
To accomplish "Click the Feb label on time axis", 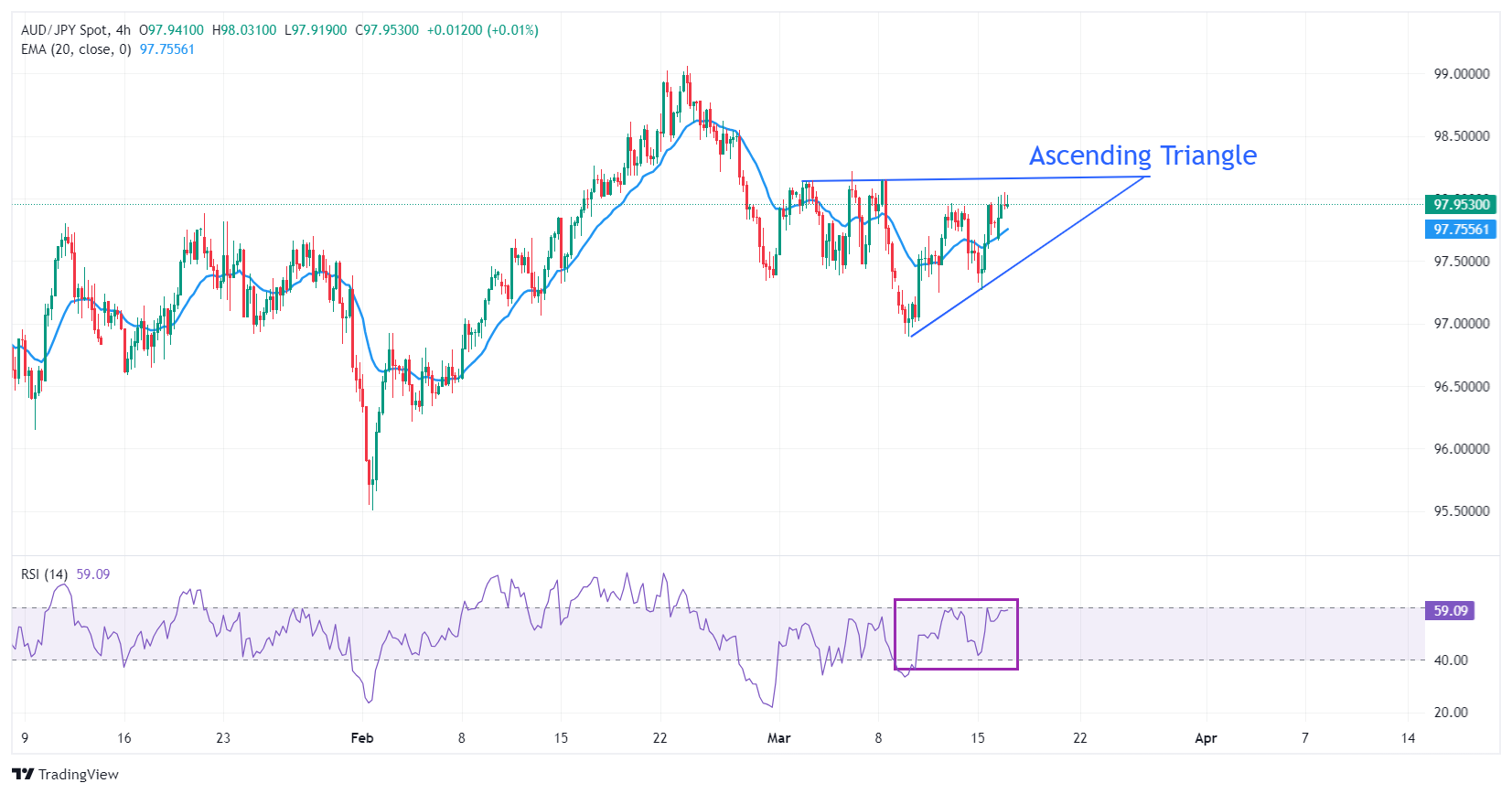I will (362, 738).
